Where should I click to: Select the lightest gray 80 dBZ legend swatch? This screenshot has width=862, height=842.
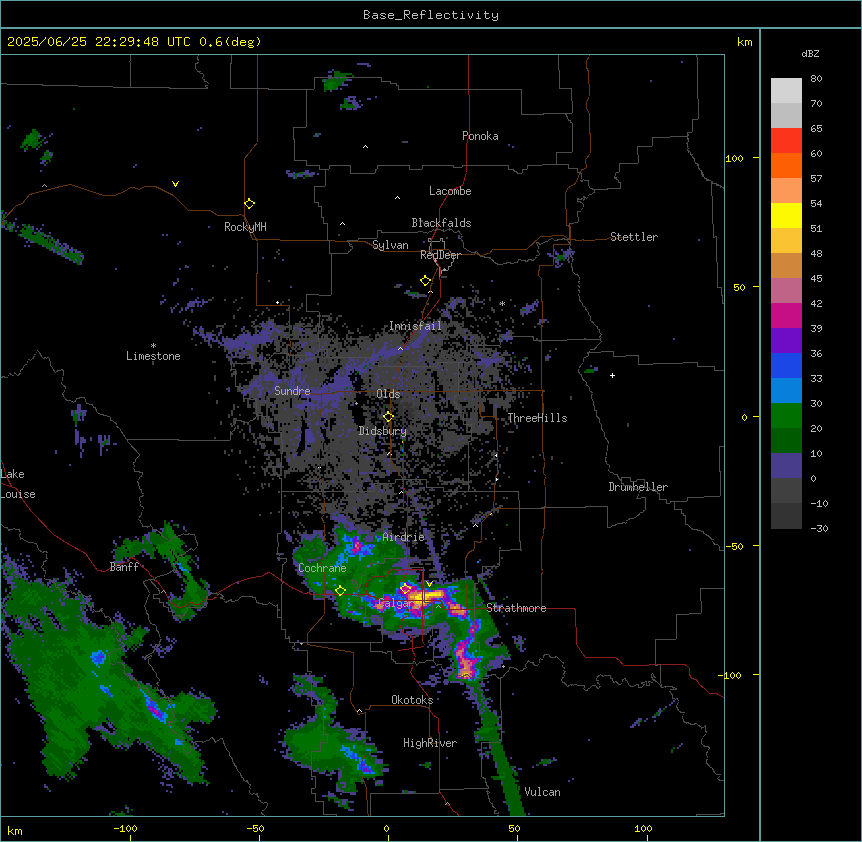[786, 90]
